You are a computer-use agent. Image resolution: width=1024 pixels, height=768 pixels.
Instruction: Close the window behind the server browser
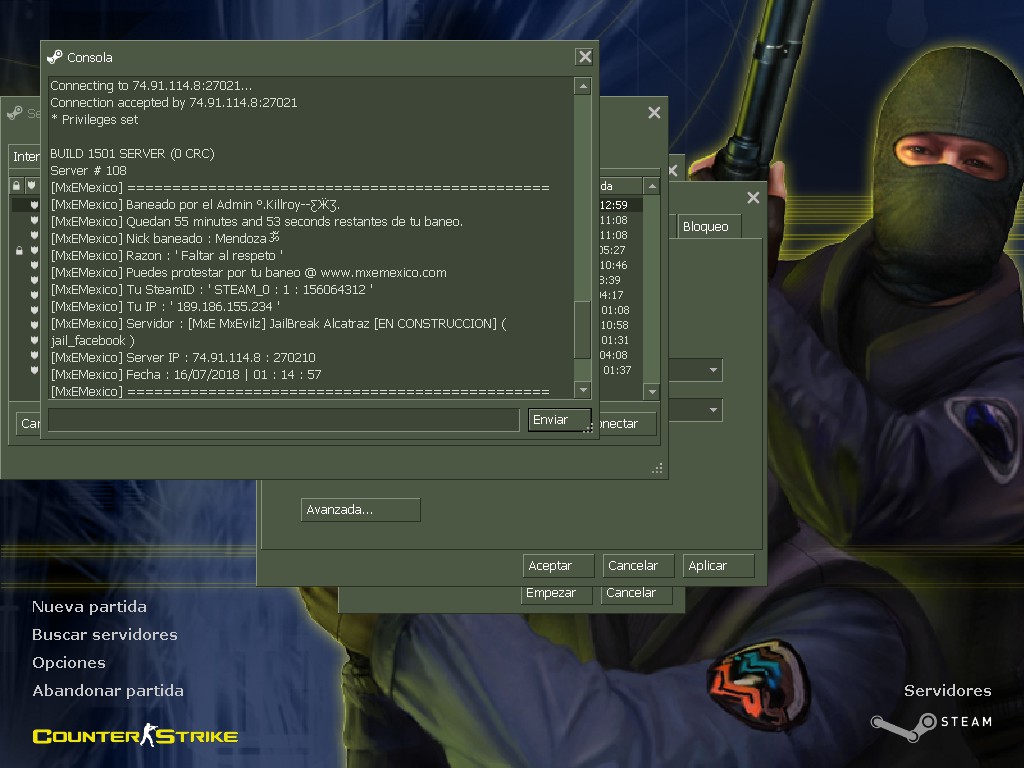(x=674, y=171)
